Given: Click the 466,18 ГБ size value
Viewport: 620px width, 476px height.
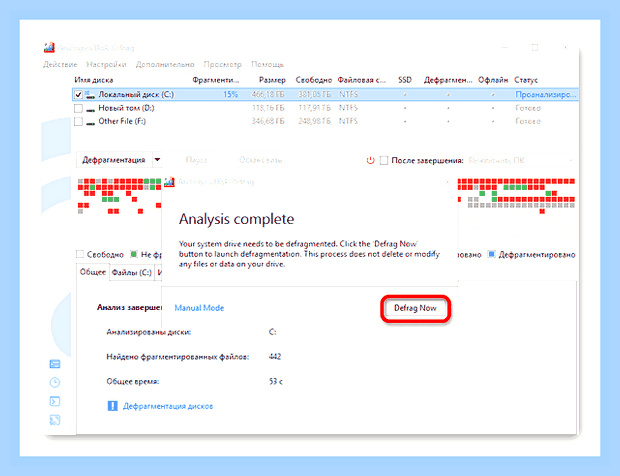Looking at the screenshot, I should click(x=268, y=94).
